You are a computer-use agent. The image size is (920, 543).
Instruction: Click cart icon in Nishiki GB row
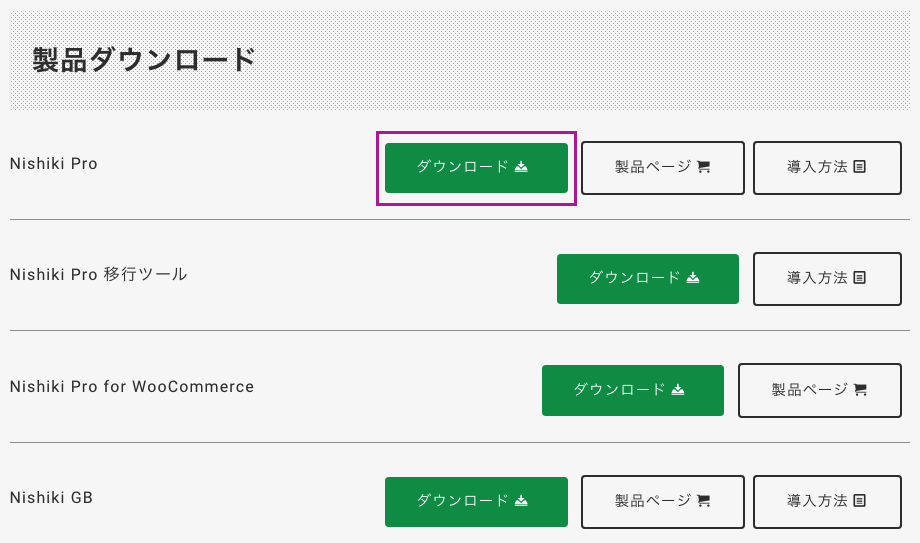click(703, 501)
